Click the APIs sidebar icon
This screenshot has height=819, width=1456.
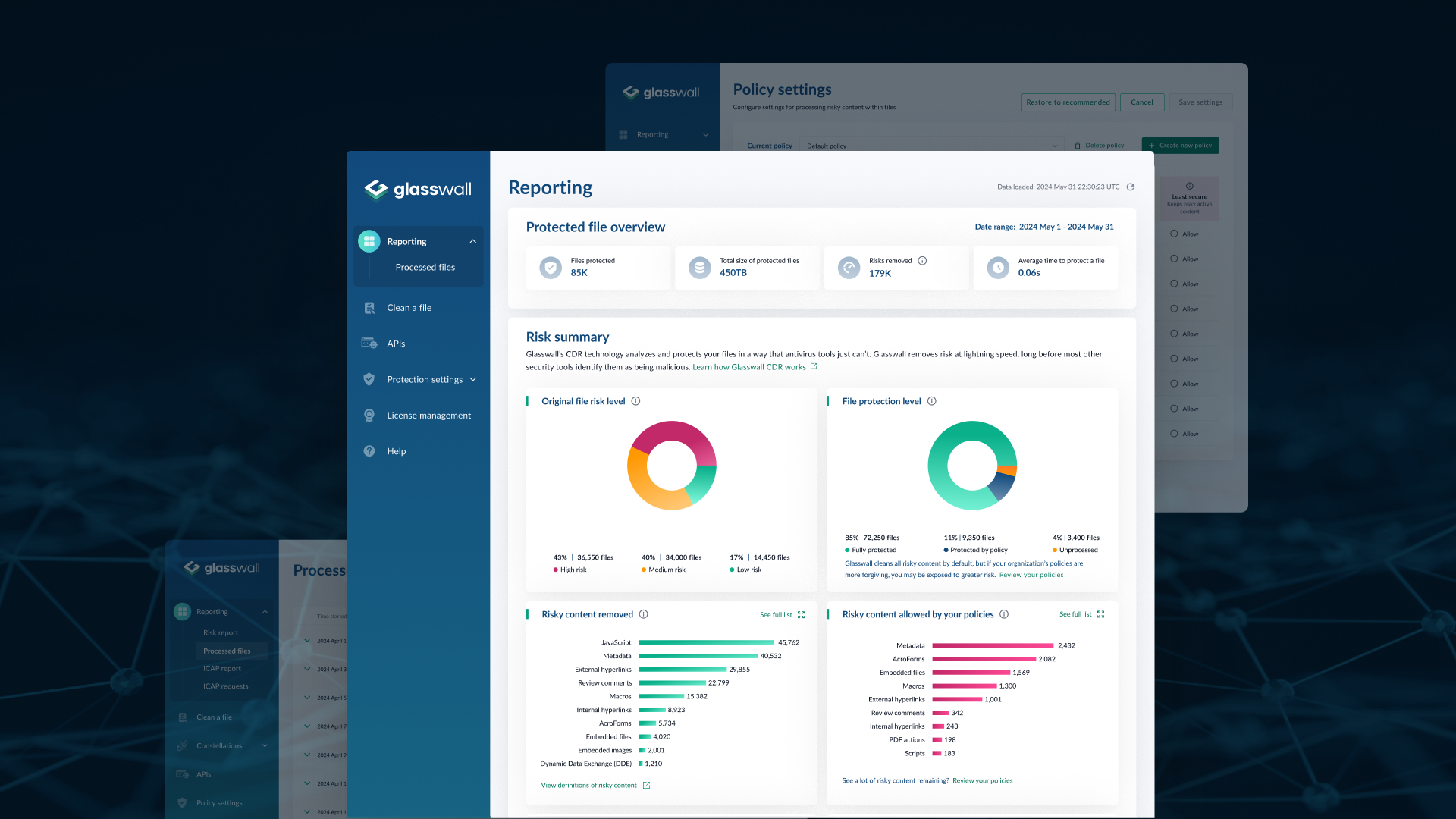369,344
